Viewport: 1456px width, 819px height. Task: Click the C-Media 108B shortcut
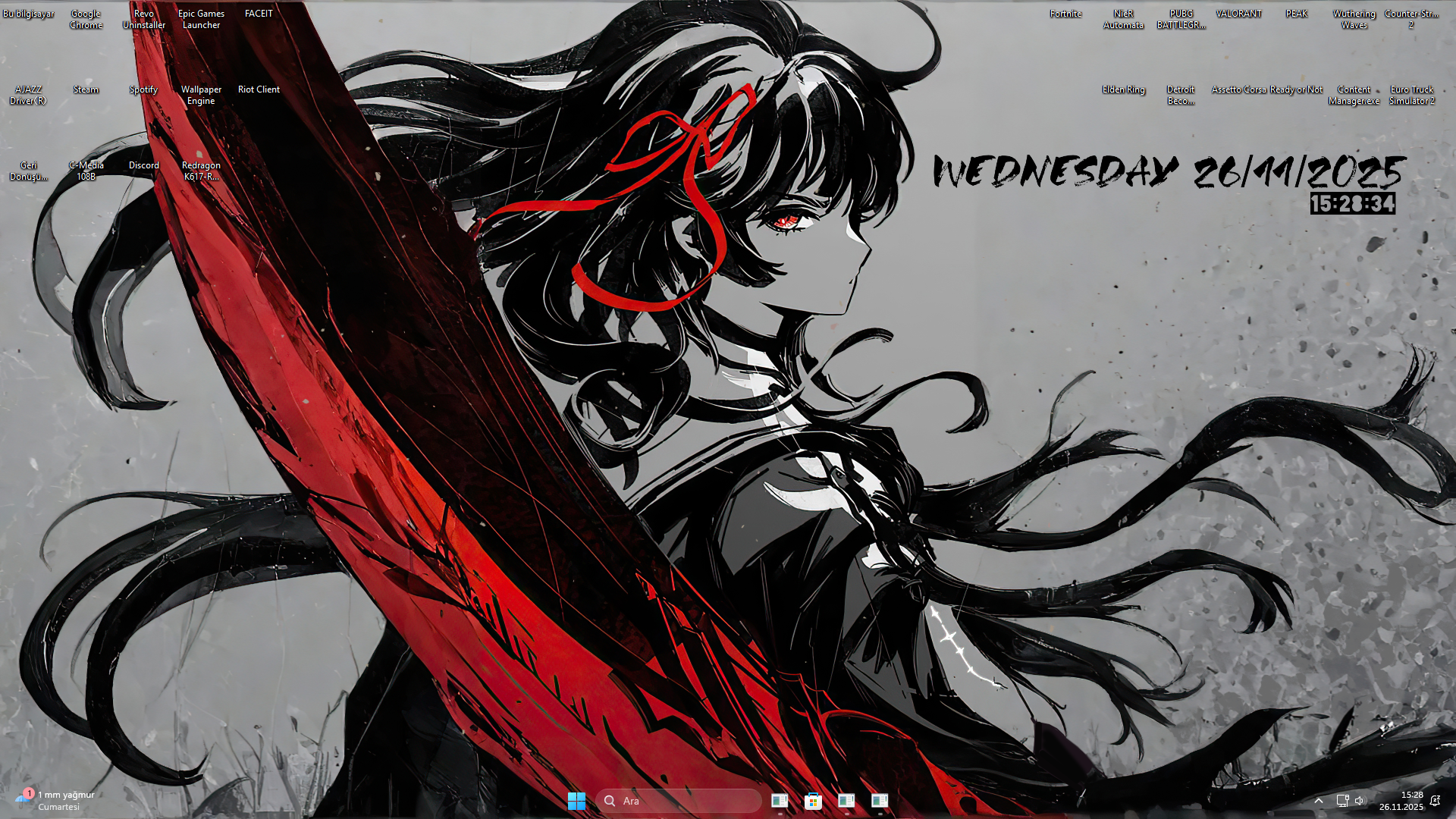86,171
